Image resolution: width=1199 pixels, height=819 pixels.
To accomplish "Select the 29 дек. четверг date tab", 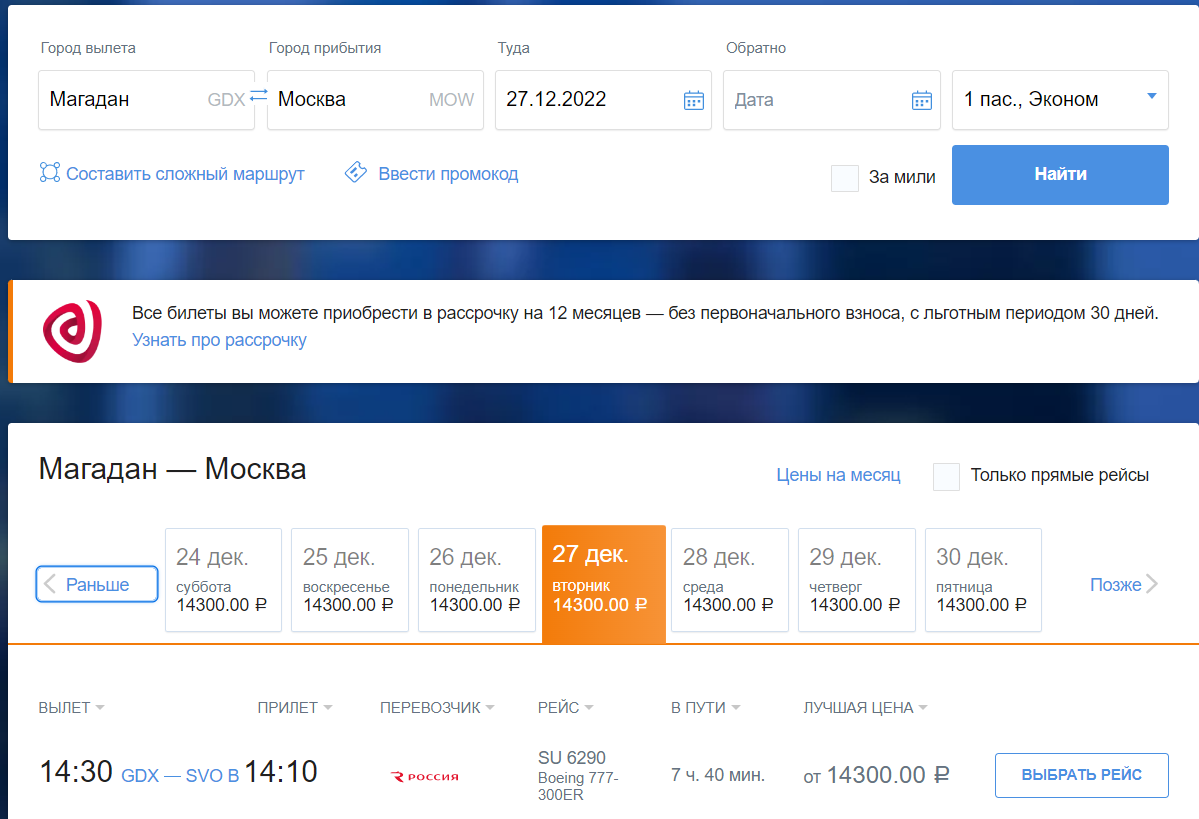I will coord(856,580).
